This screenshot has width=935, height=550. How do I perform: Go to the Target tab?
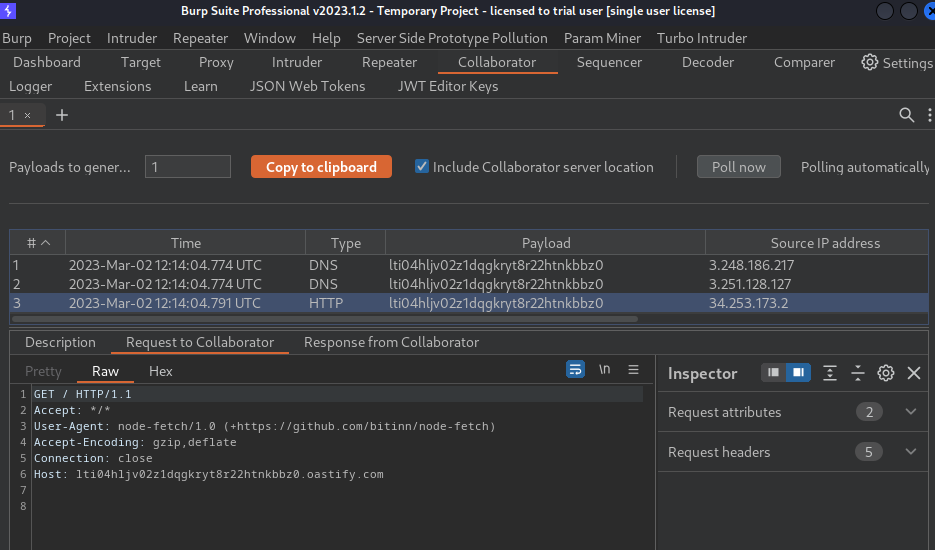(x=141, y=62)
